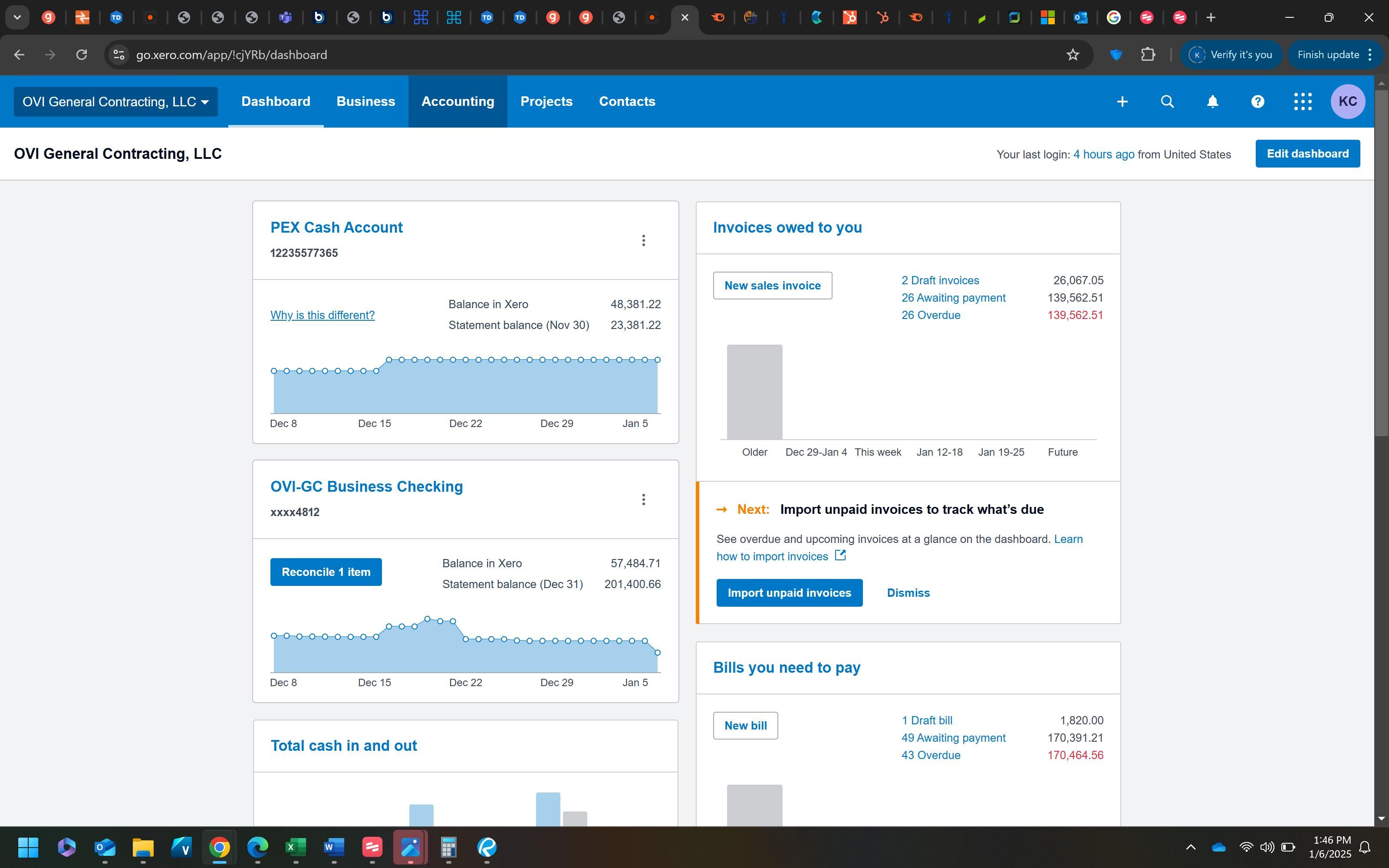This screenshot has width=1389, height=868.
Task: Click the 4 hours ago login link
Action: tap(1103, 155)
